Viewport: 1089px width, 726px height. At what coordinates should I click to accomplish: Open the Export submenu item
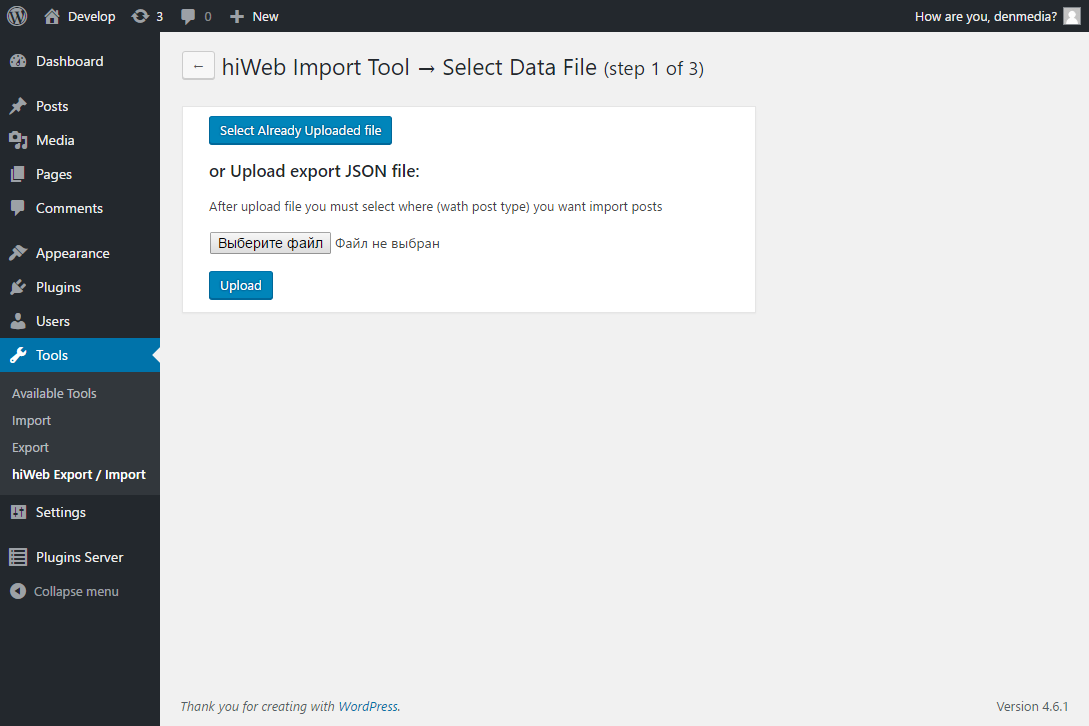(x=31, y=447)
